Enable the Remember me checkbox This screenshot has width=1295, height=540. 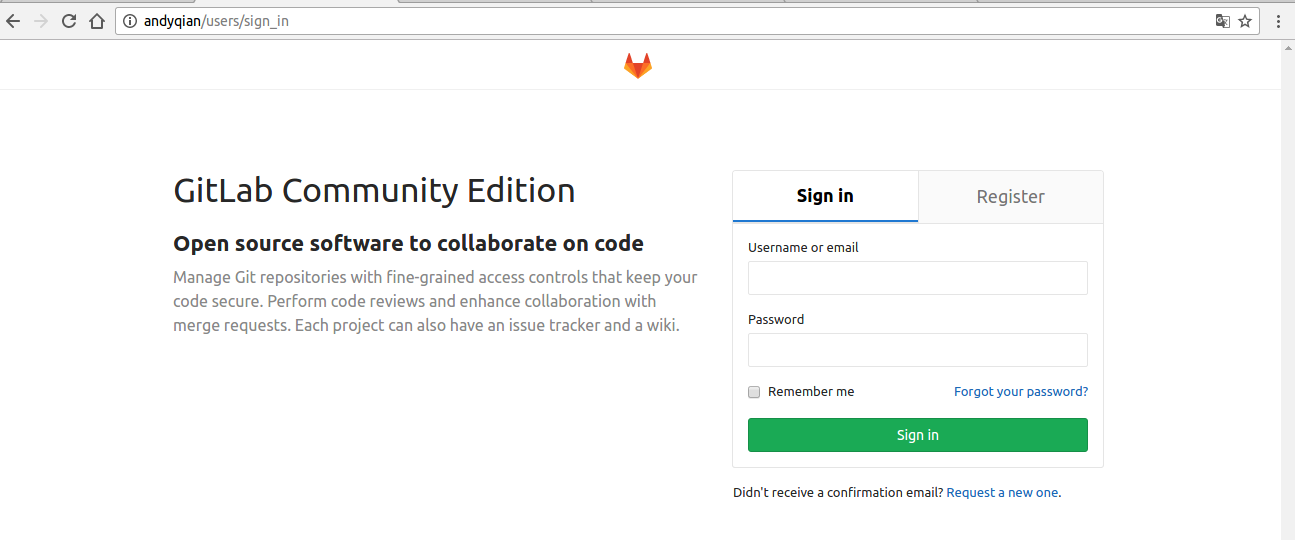point(755,392)
